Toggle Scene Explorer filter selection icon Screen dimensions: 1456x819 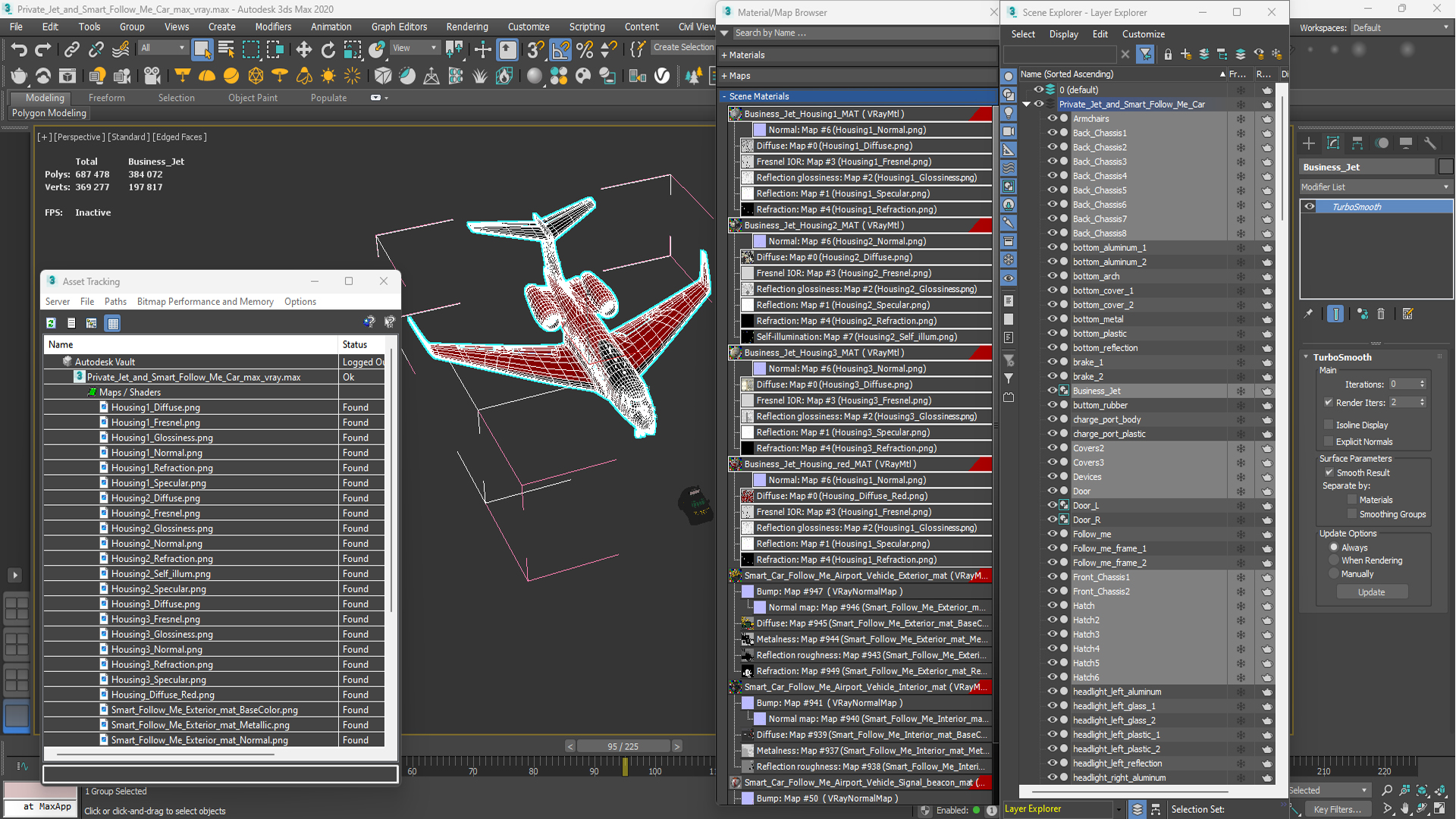pyautogui.click(x=1145, y=55)
